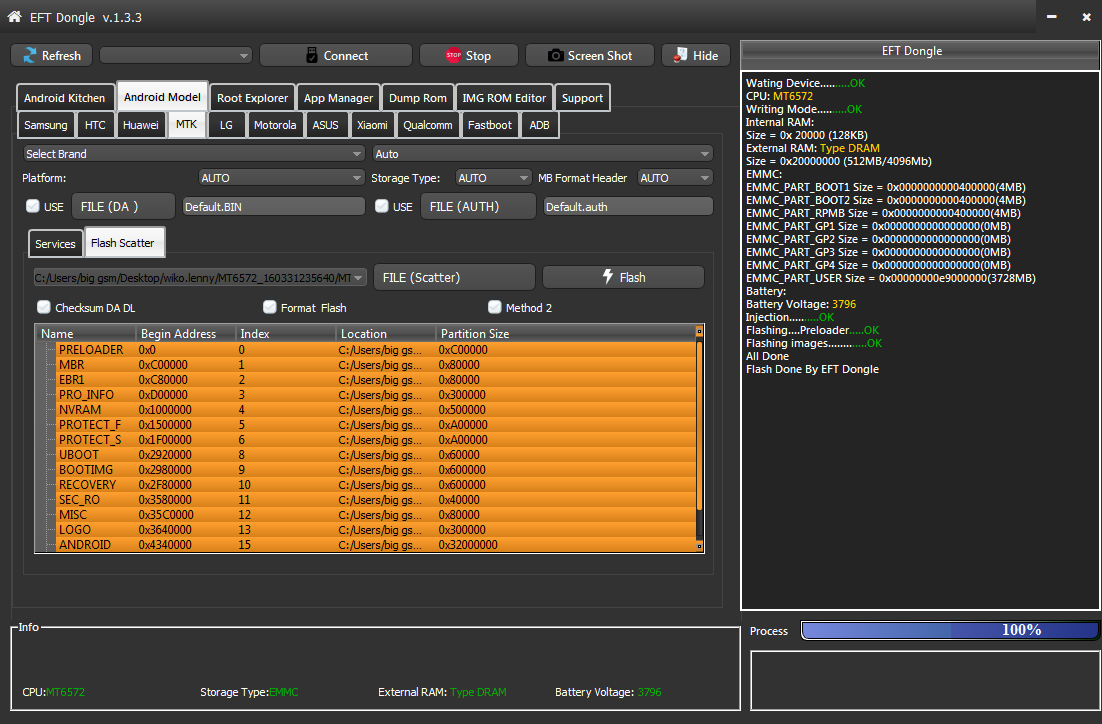The image size is (1102, 724).
Task: Click the Default.BIN input field
Action: coord(273,206)
